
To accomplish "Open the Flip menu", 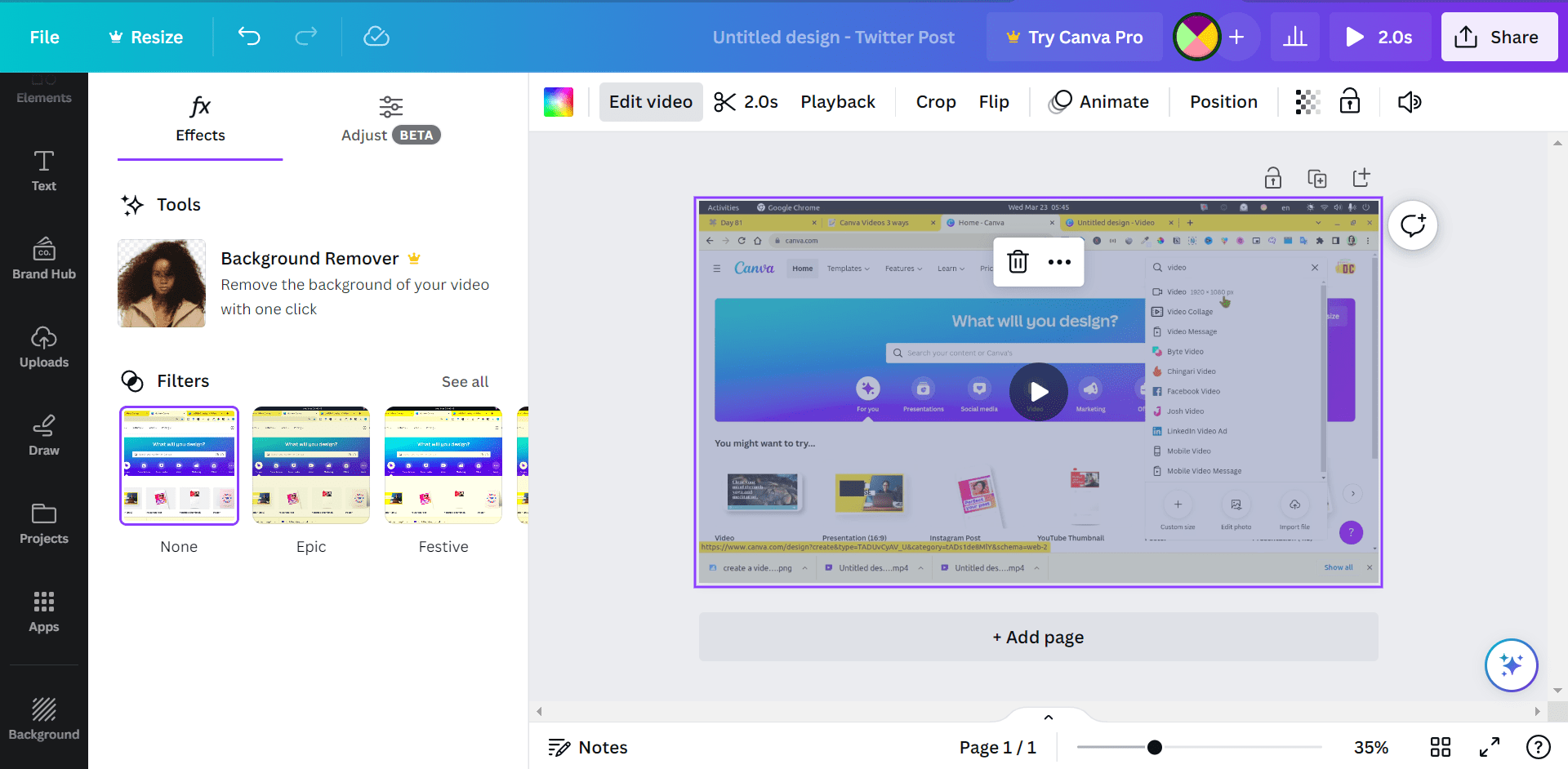I will point(994,102).
